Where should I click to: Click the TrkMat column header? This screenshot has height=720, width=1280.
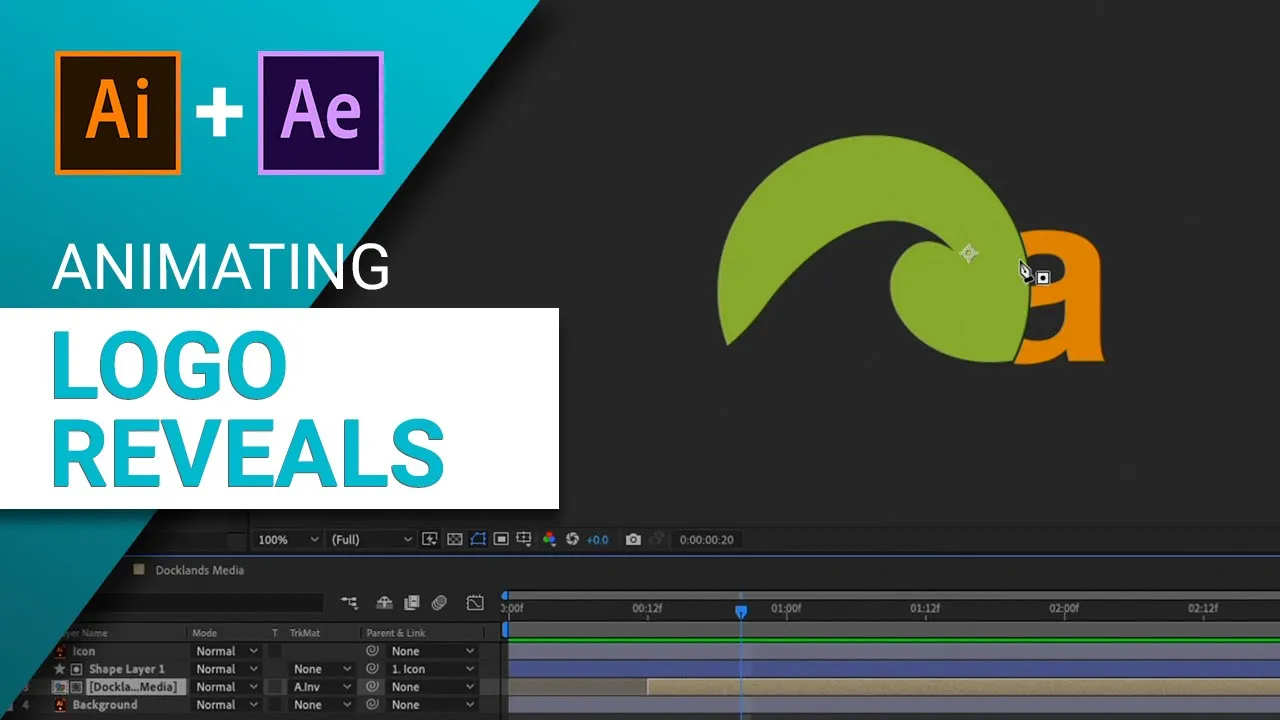(x=304, y=633)
